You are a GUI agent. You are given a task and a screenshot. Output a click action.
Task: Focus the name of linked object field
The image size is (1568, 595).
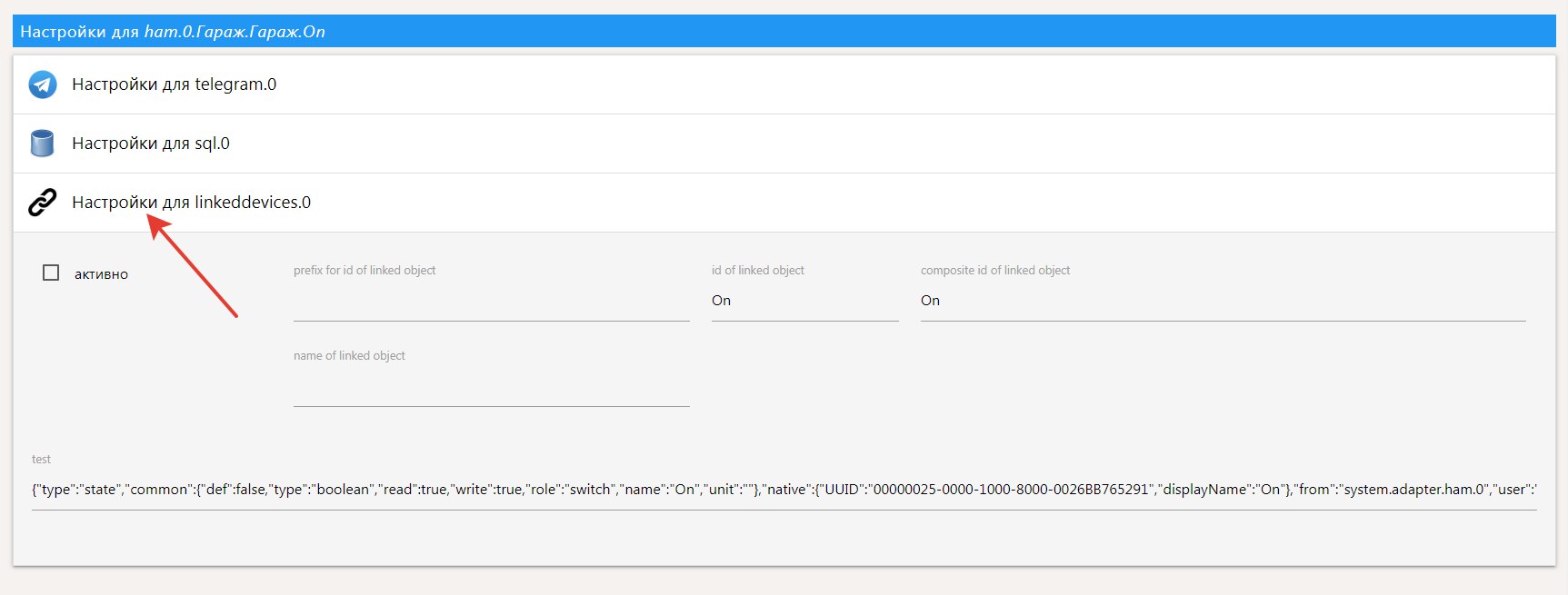(491, 387)
